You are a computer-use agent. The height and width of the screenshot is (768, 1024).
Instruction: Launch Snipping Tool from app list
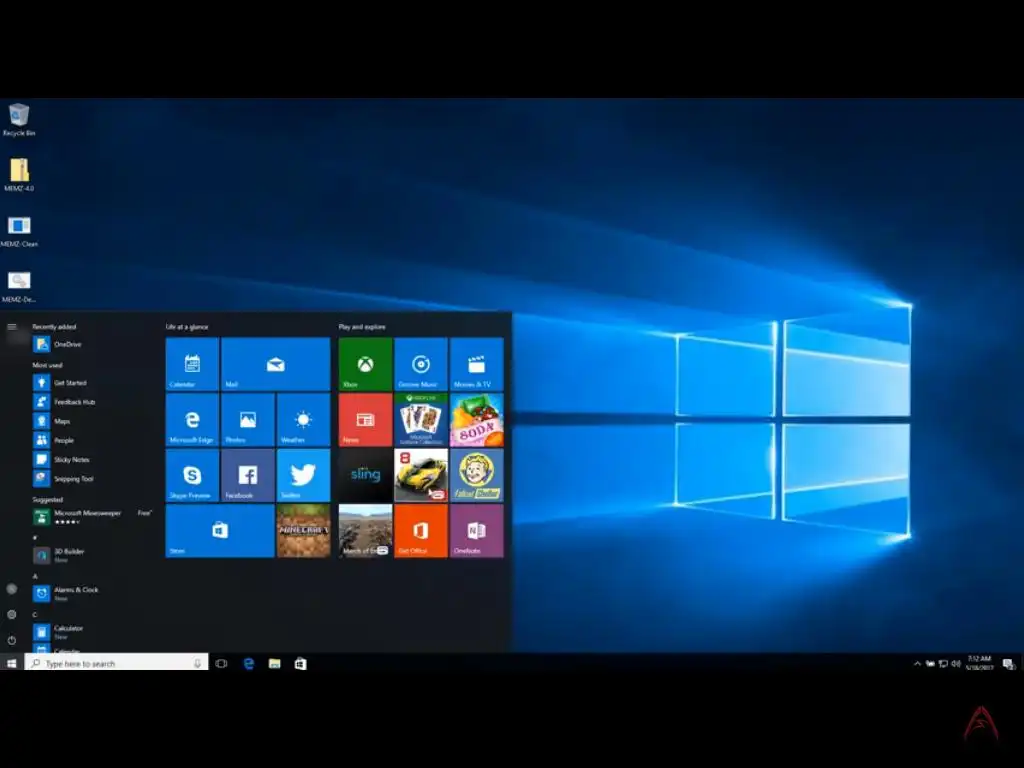(x=91, y=479)
